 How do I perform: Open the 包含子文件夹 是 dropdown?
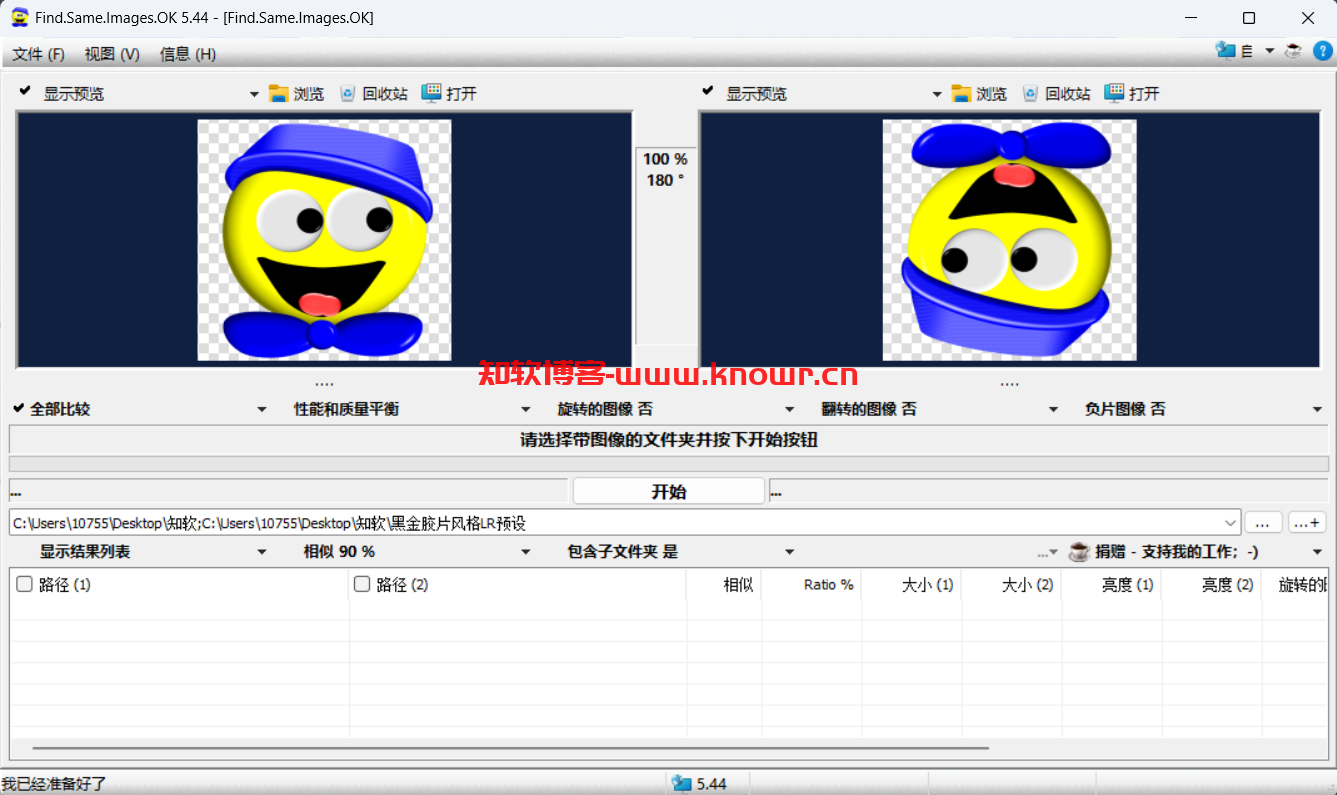[x=789, y=552]
